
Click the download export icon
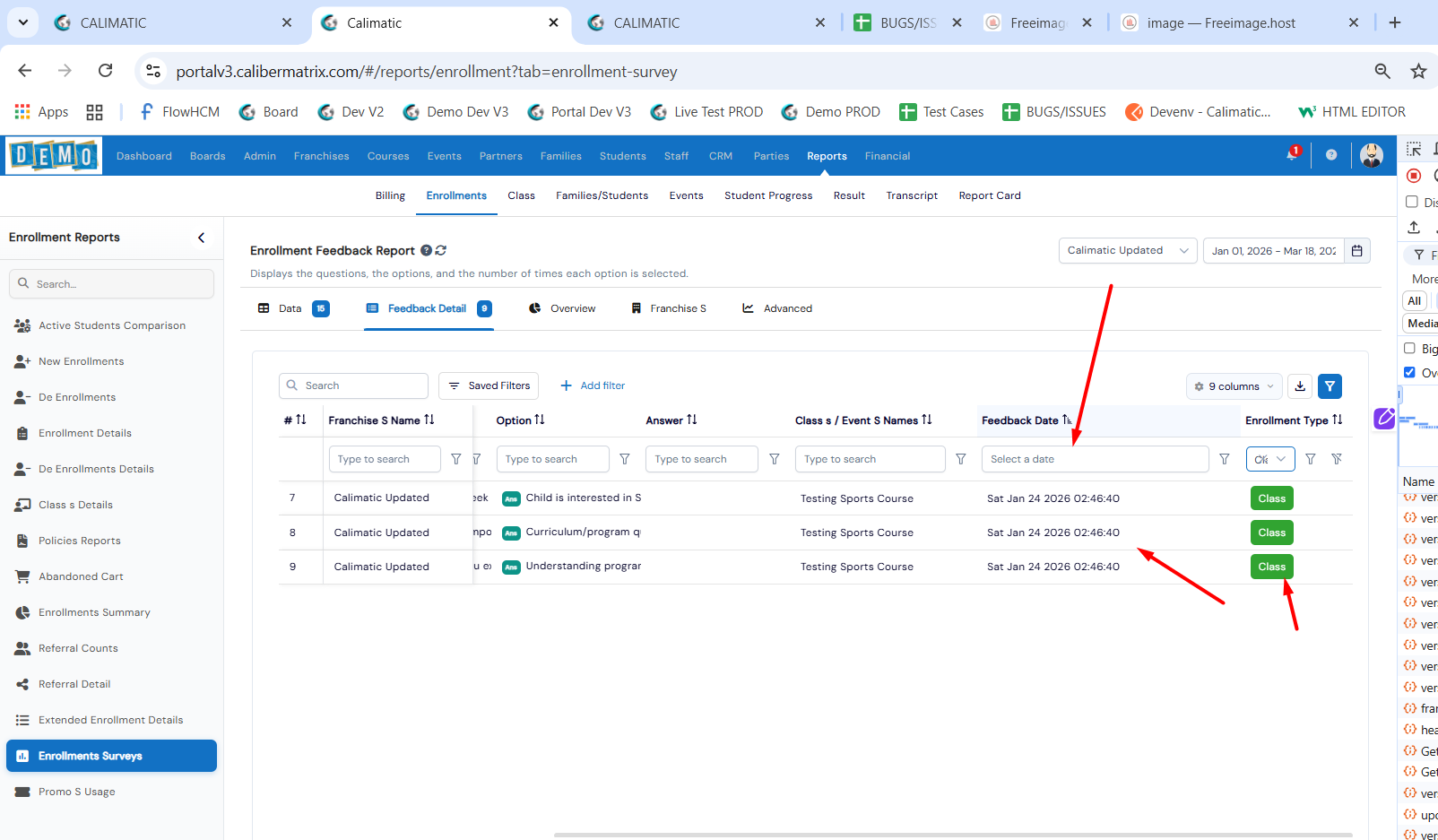click(x=1300, y=386)
